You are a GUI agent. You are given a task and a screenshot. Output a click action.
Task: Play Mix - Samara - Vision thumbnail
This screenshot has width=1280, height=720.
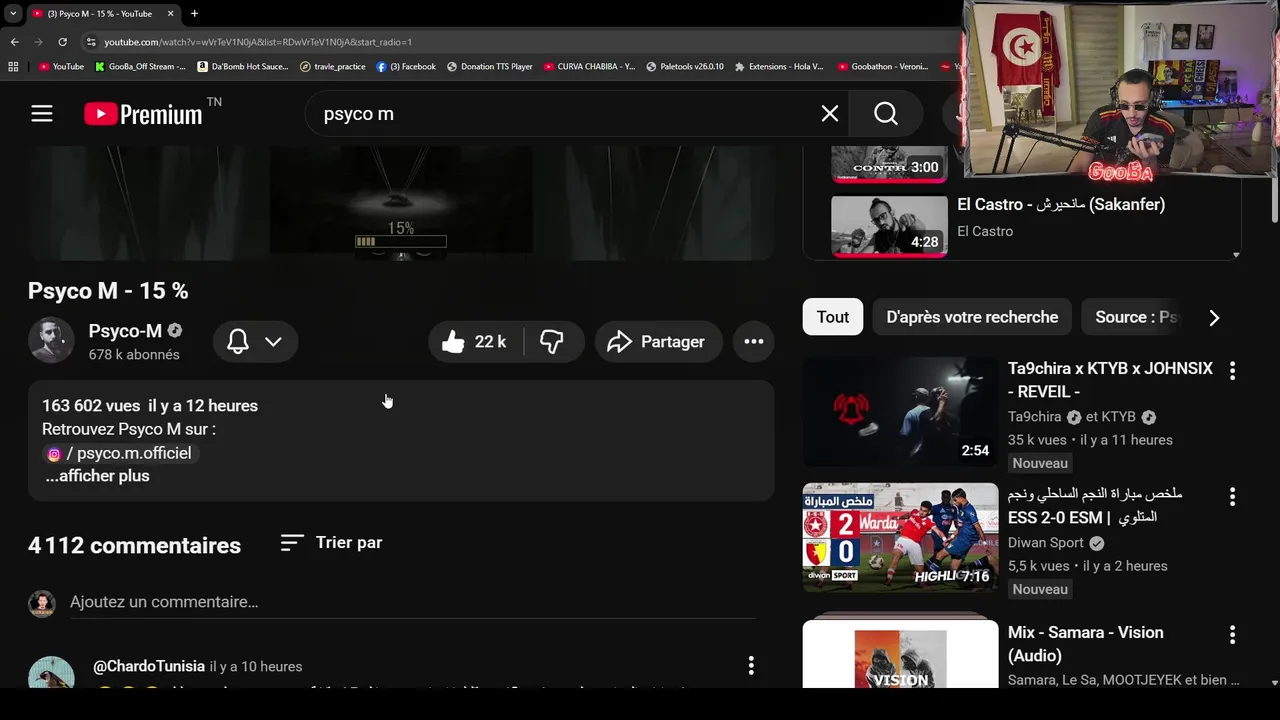[x=900, y=654]
